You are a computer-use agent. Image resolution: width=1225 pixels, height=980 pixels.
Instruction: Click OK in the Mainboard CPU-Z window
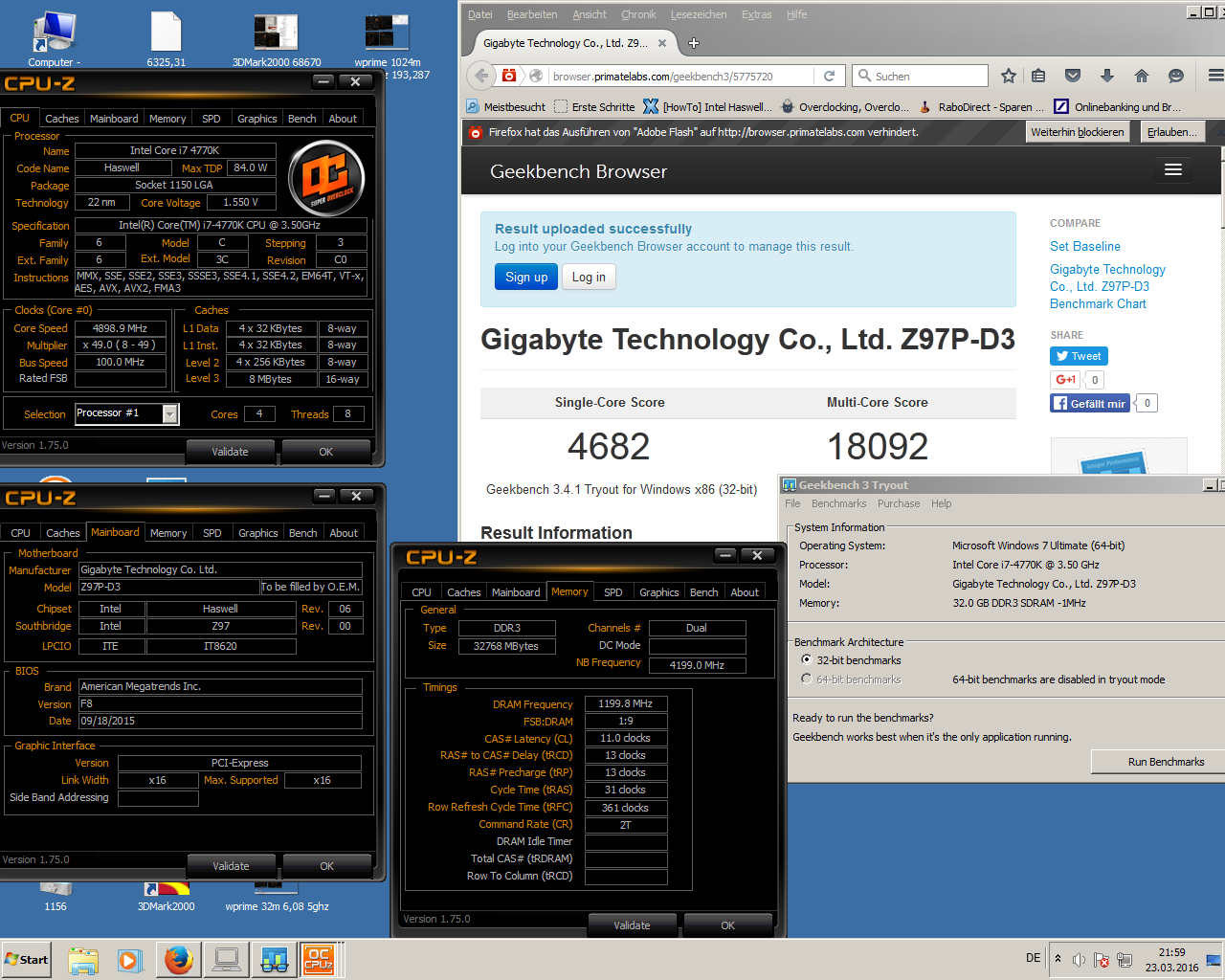coord(326,866)
